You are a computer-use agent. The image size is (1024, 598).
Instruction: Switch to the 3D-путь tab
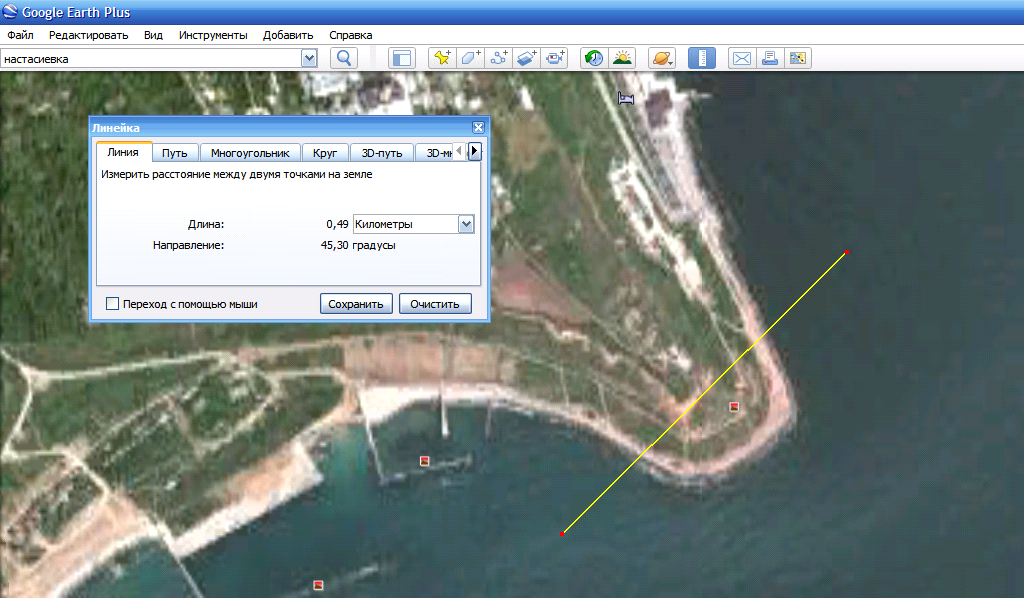tap(382, 153)
